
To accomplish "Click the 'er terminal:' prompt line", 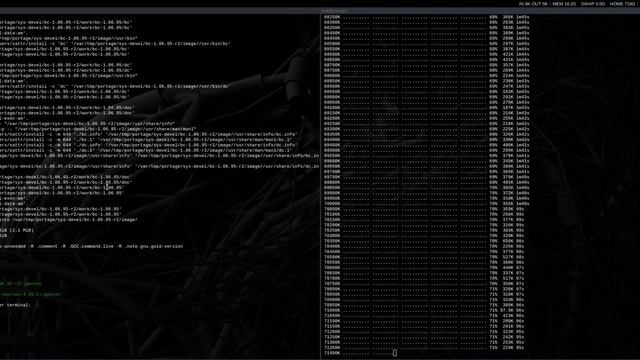I will pos(16,305).
